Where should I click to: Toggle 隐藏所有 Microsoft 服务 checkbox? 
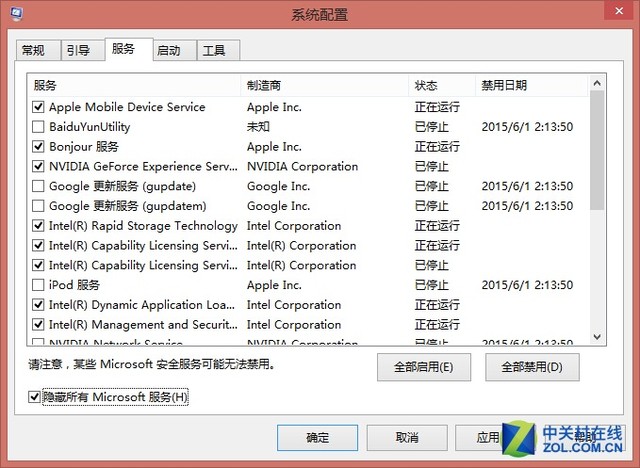tap(34, 397)
